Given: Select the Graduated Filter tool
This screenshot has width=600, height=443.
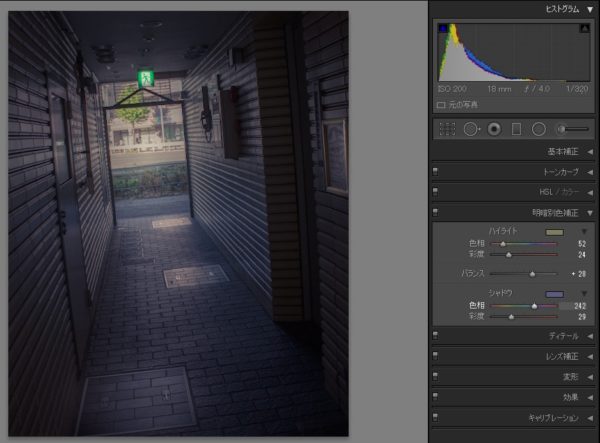Looking at the screenshot, I should click(x=516, y=129).
